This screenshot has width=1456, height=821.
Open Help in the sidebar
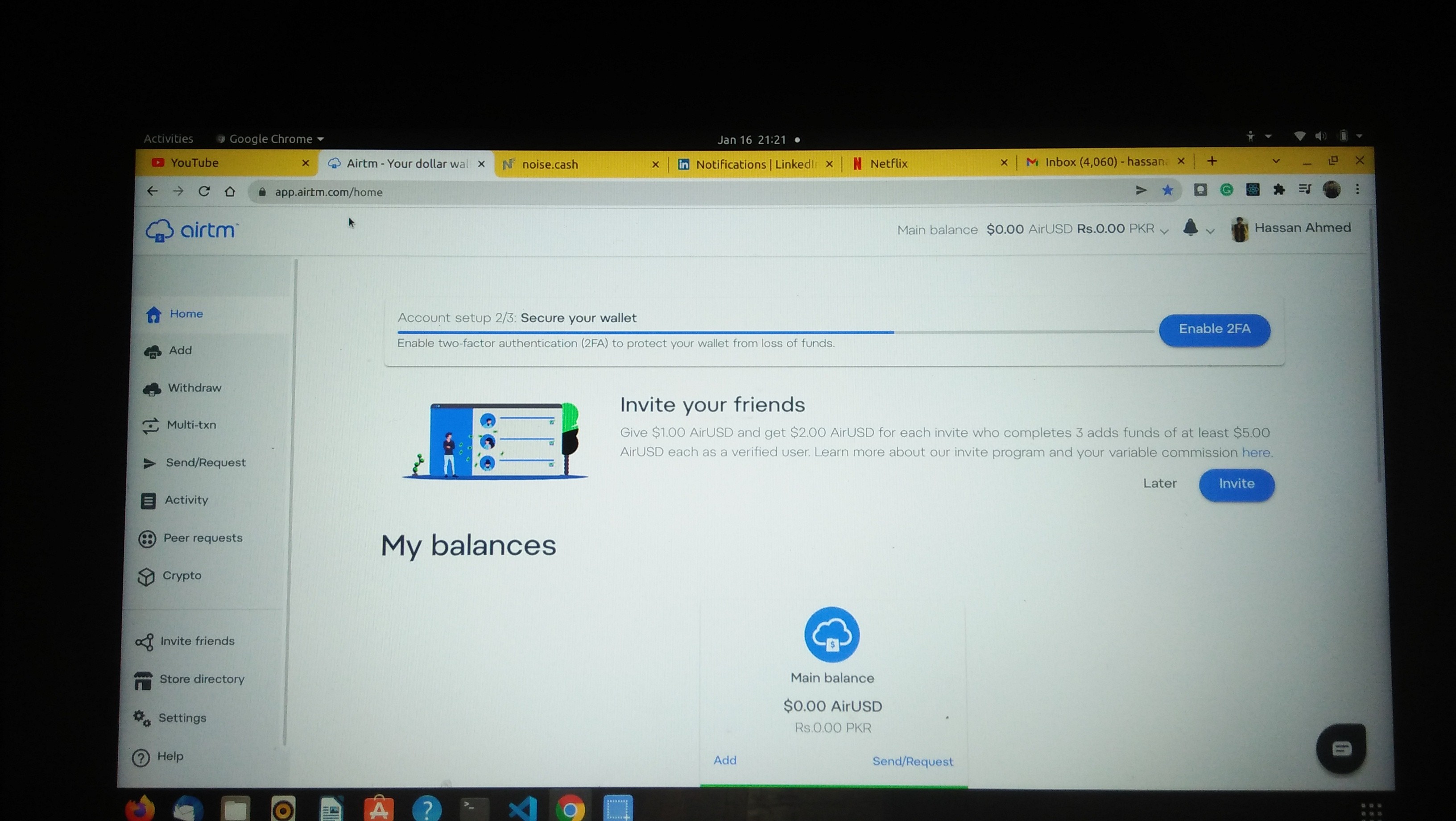coord(157,757)
